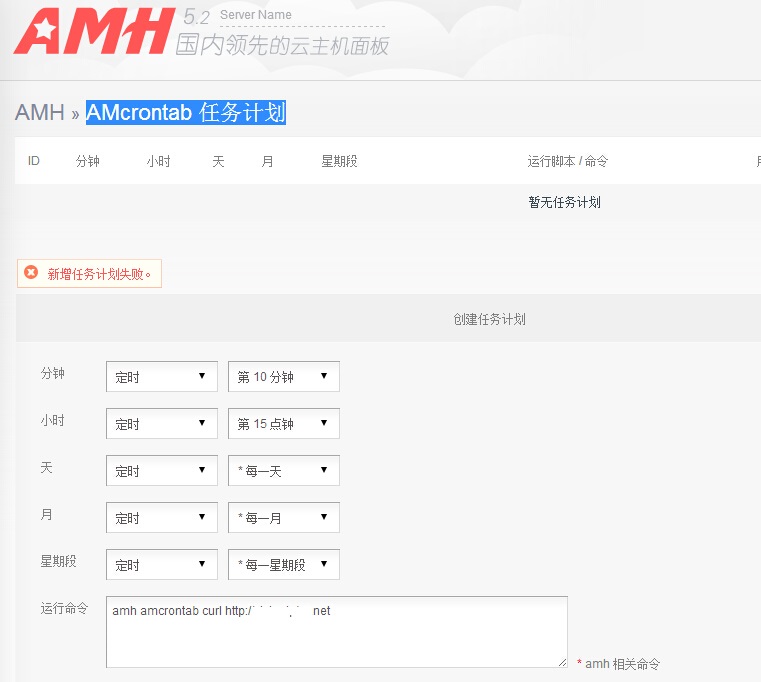Click the ID column header

34,161
